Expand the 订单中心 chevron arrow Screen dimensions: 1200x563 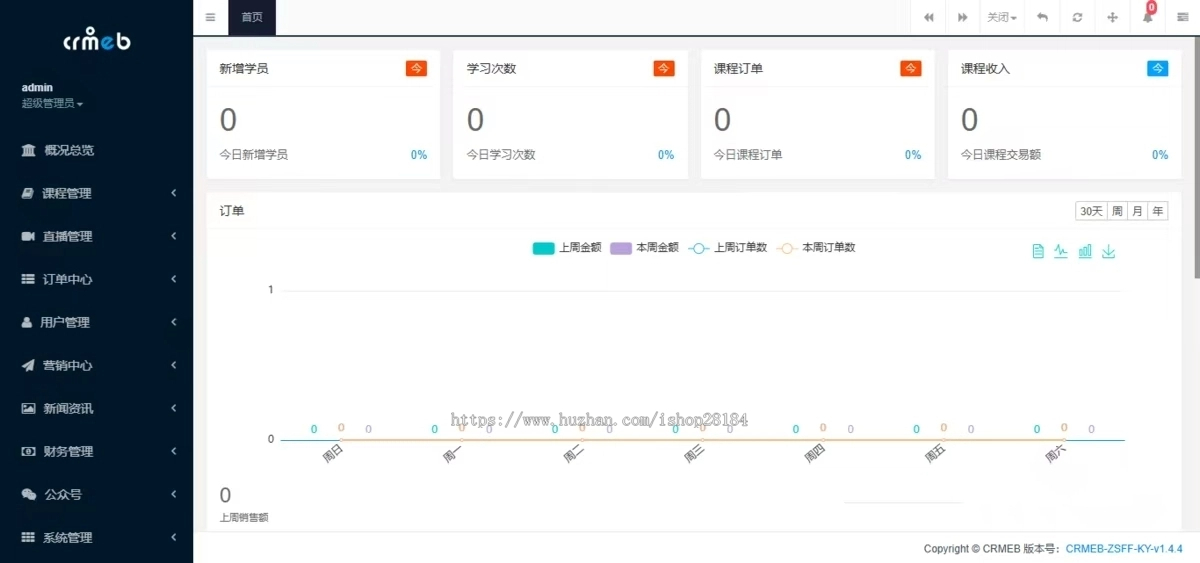coord(174,279)
